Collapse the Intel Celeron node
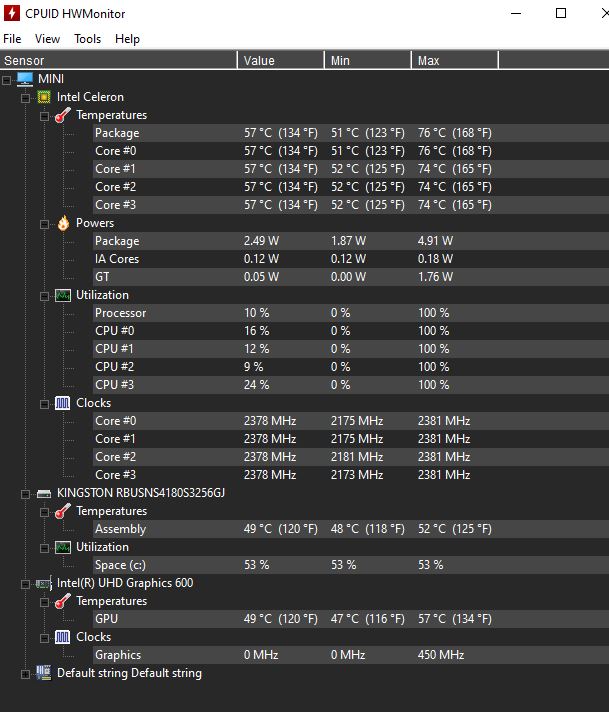 (25, 98)
